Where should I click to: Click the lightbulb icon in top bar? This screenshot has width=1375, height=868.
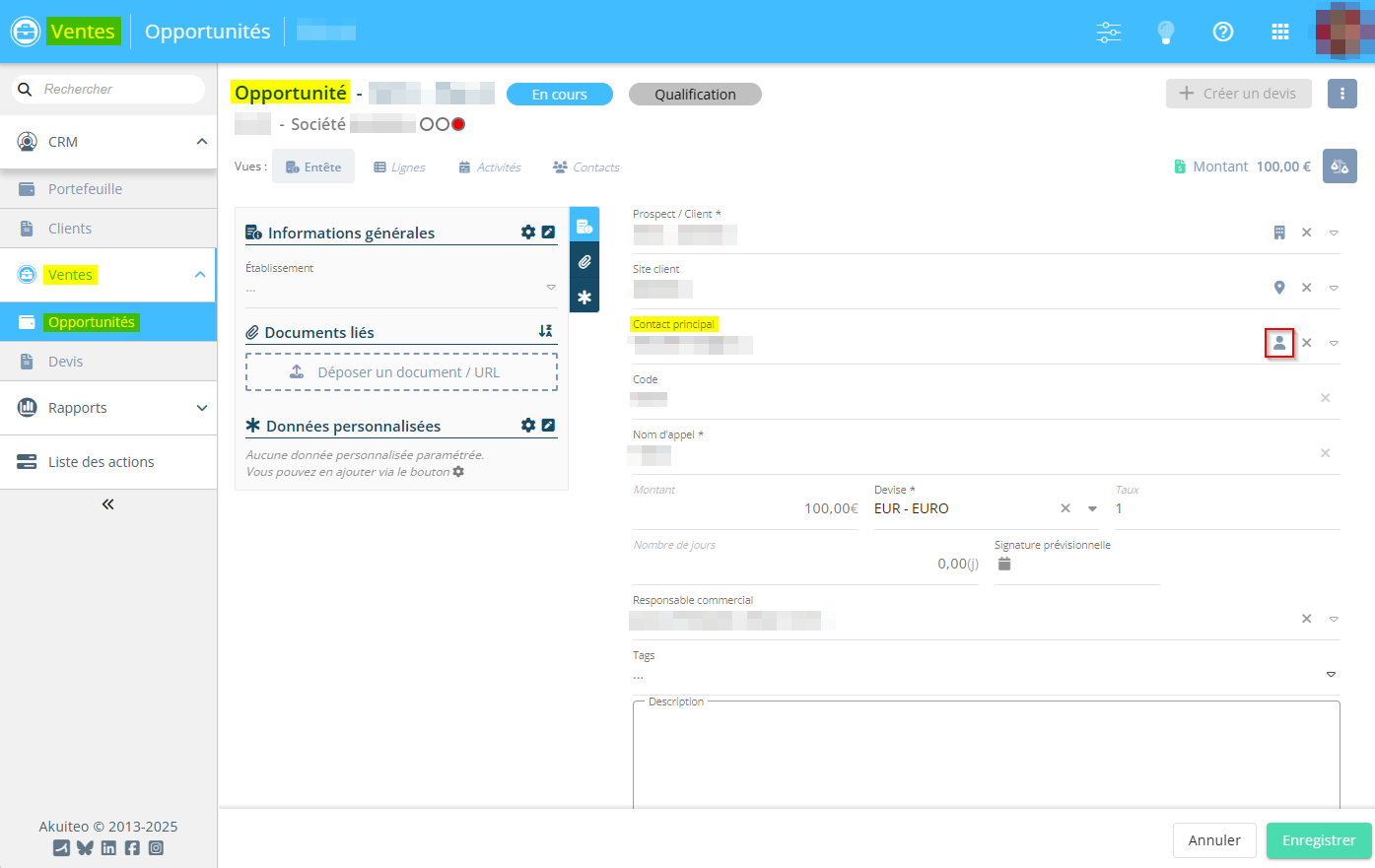(1165, 32)
